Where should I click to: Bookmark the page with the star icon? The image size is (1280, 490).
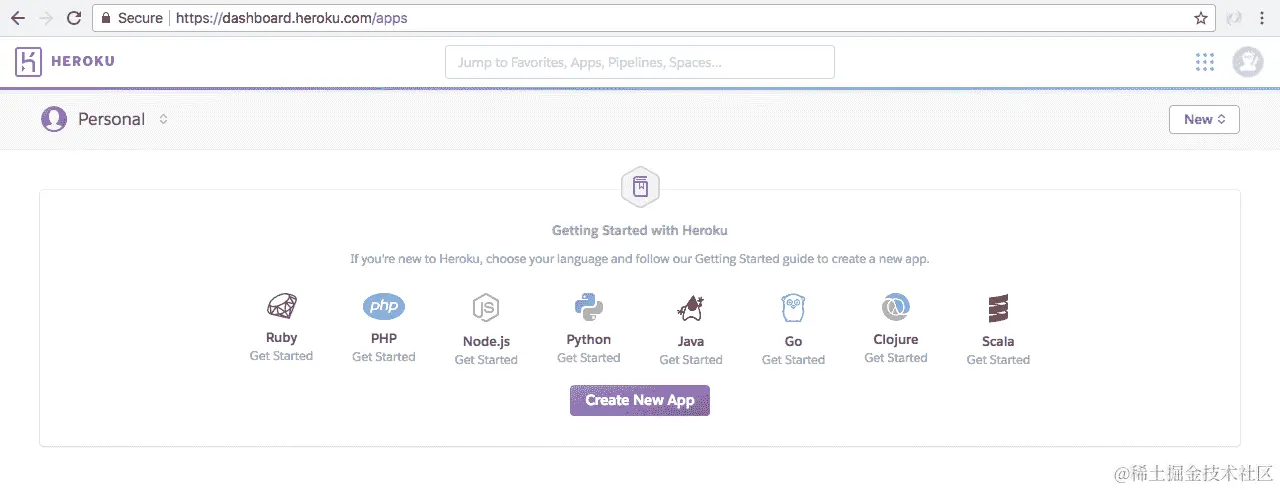(x=1201, y=18)
